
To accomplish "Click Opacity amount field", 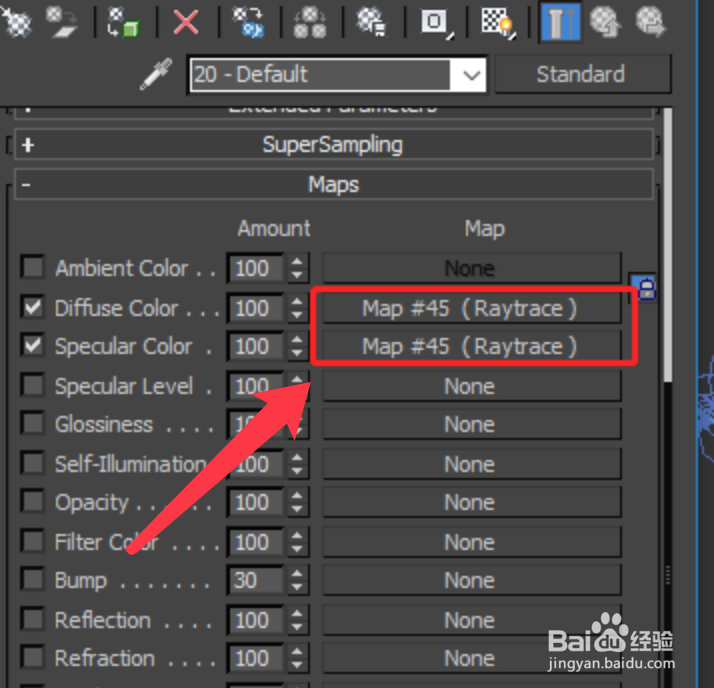I will 256,502.
